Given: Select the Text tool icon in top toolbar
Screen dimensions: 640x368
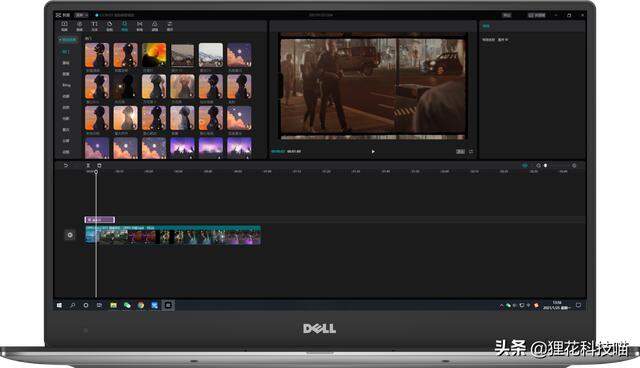Looking at the screenshot, I should 94,26.
